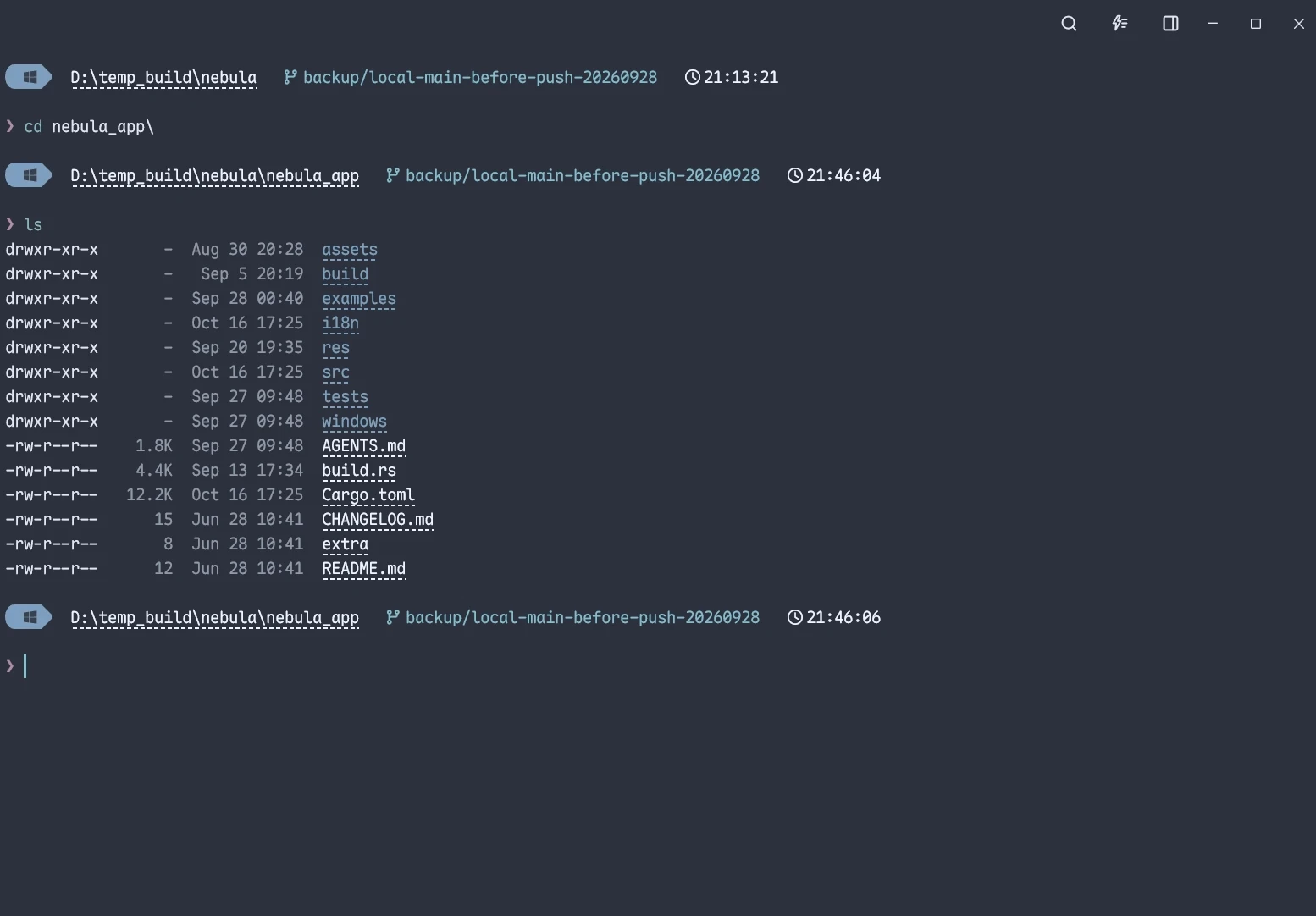The width and height of the screenshot is (1316, 916).
Task: Click the AGENTS.md file name
Action: click(363, 446)
